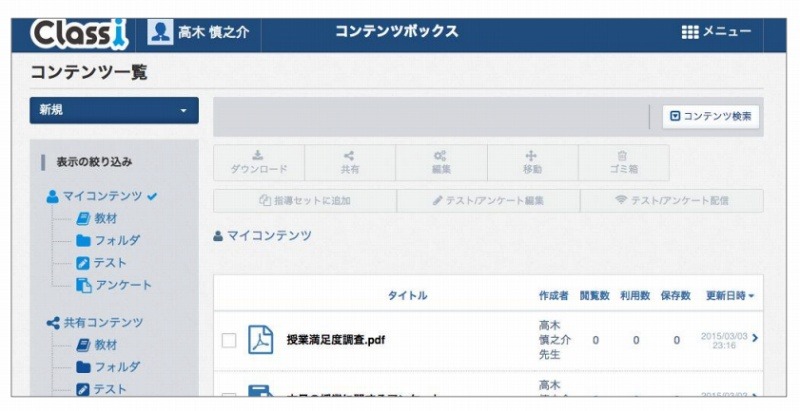The image size is (800, 411).
Task: Sort by 保存数 column header
Action: click(676, 296)
